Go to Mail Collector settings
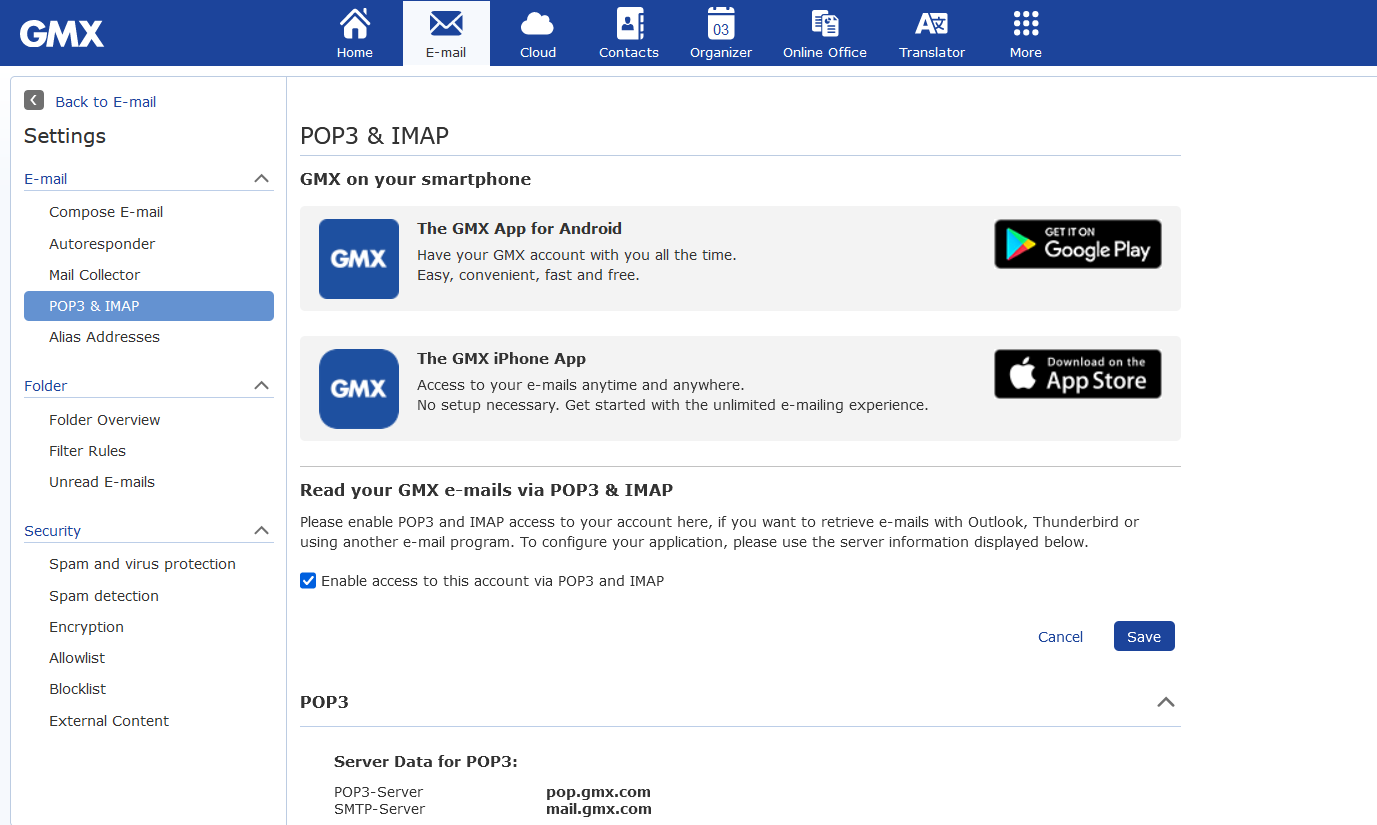Viewport: 1377px width, 825px height. point(95,275)
